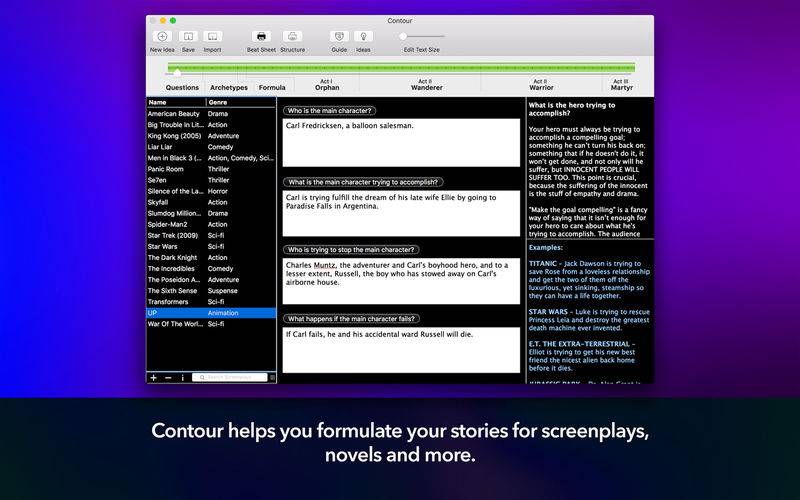Screen dimensions: 800x500
Task: Switch to the Archetypes section
Action: click(229, 87)
